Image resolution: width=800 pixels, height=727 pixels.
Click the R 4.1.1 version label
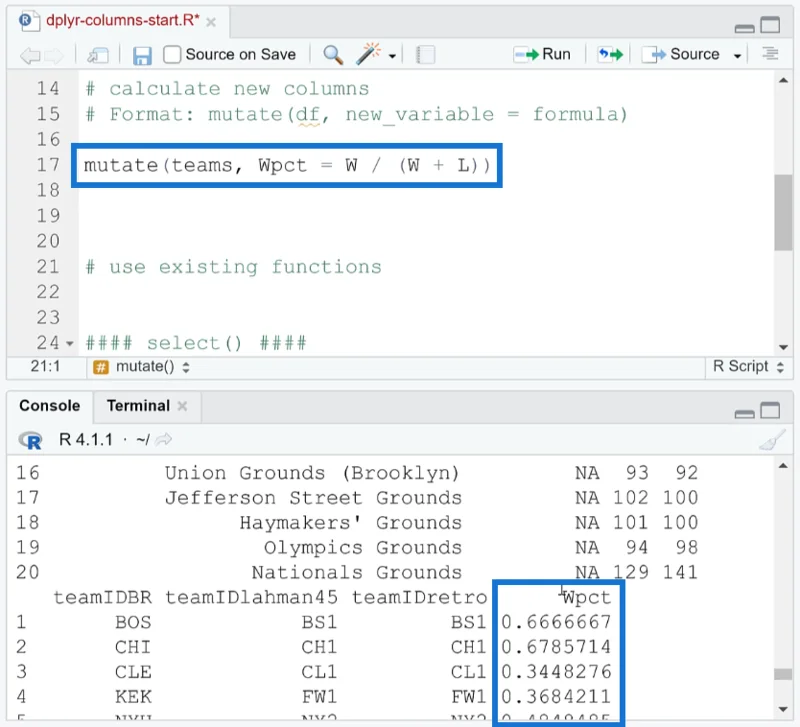click(x=86, y=439)
